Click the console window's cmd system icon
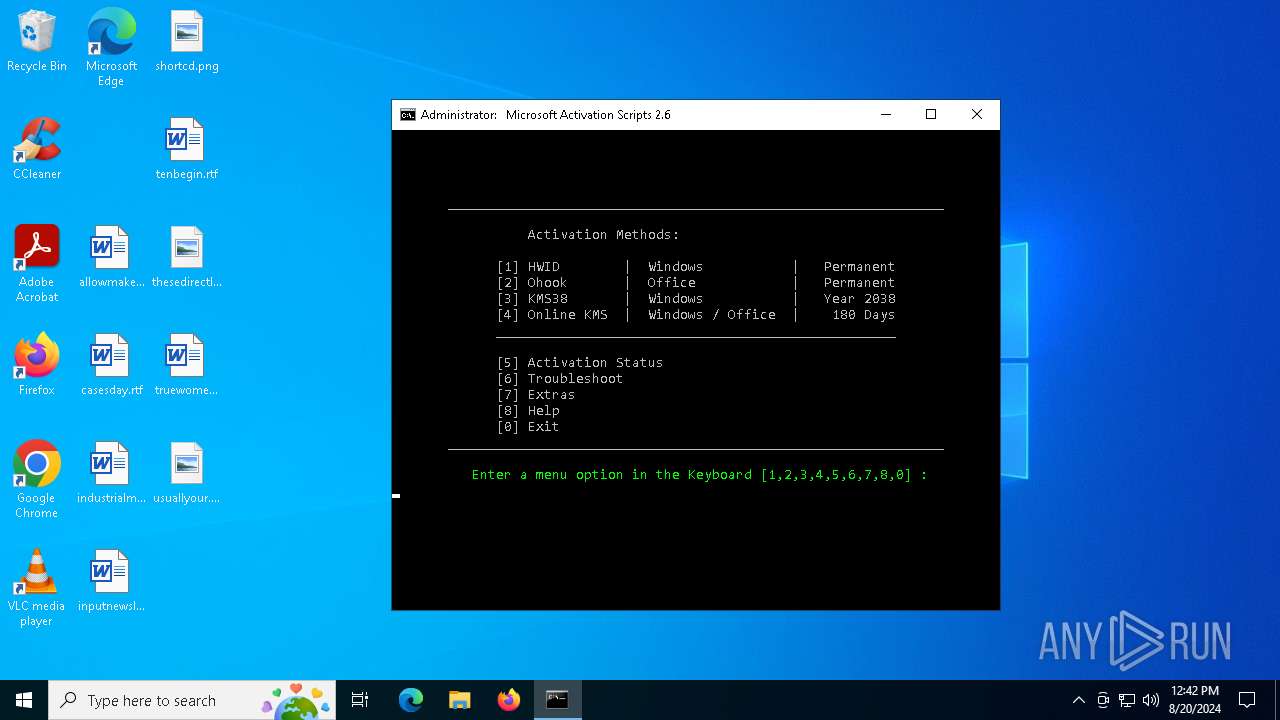Viewport: 1280px width, 720px height. coord(408,115)
